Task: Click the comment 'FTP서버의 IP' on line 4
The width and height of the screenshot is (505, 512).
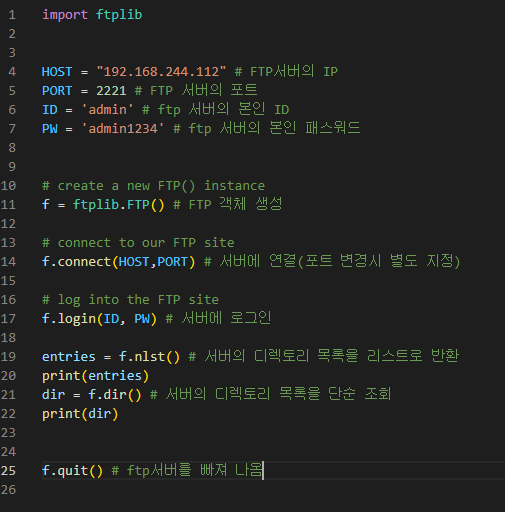Action: [x=294, y=71]
